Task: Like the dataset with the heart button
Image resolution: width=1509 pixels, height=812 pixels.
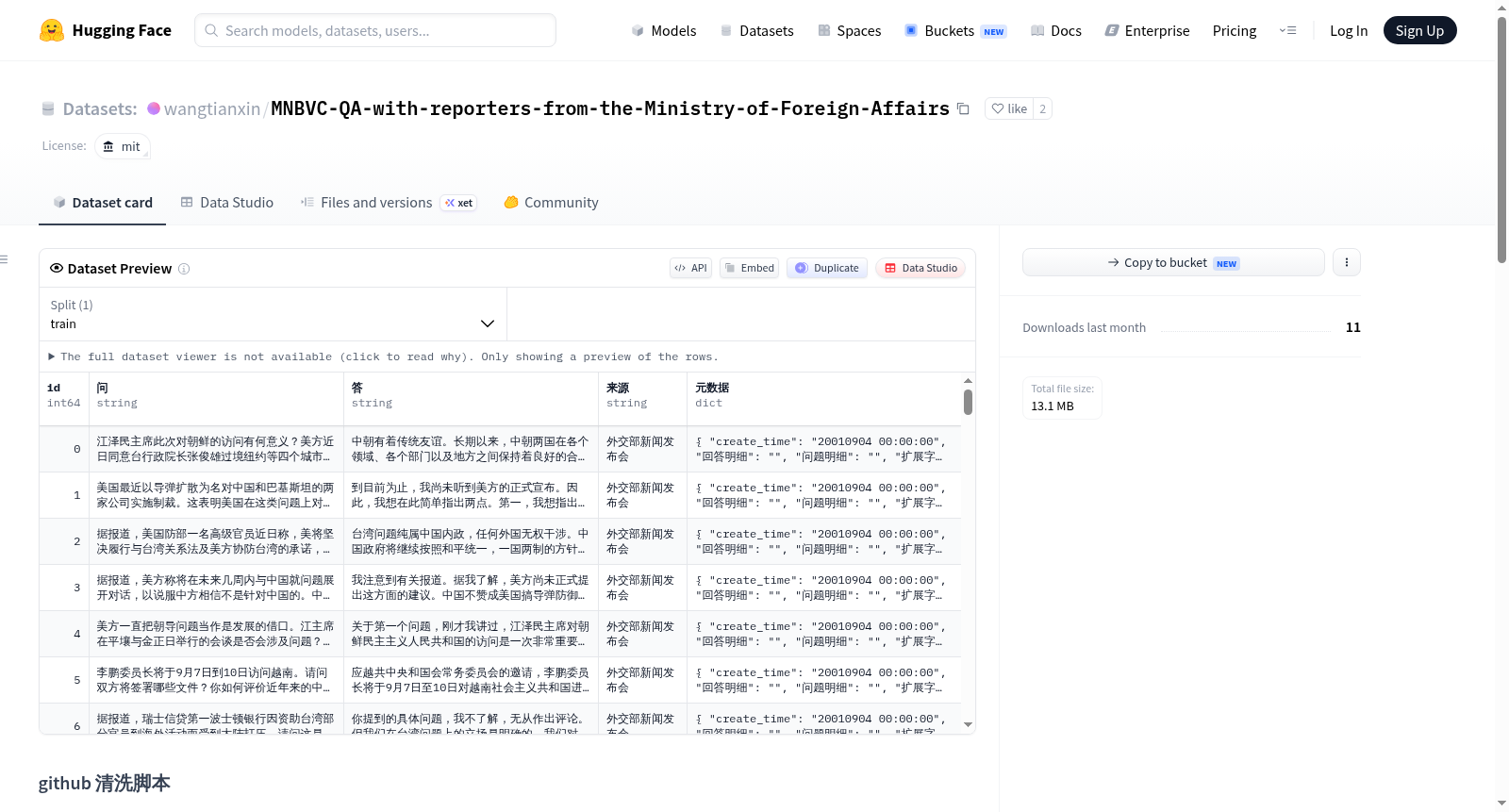Action: tap(1009, 108)
